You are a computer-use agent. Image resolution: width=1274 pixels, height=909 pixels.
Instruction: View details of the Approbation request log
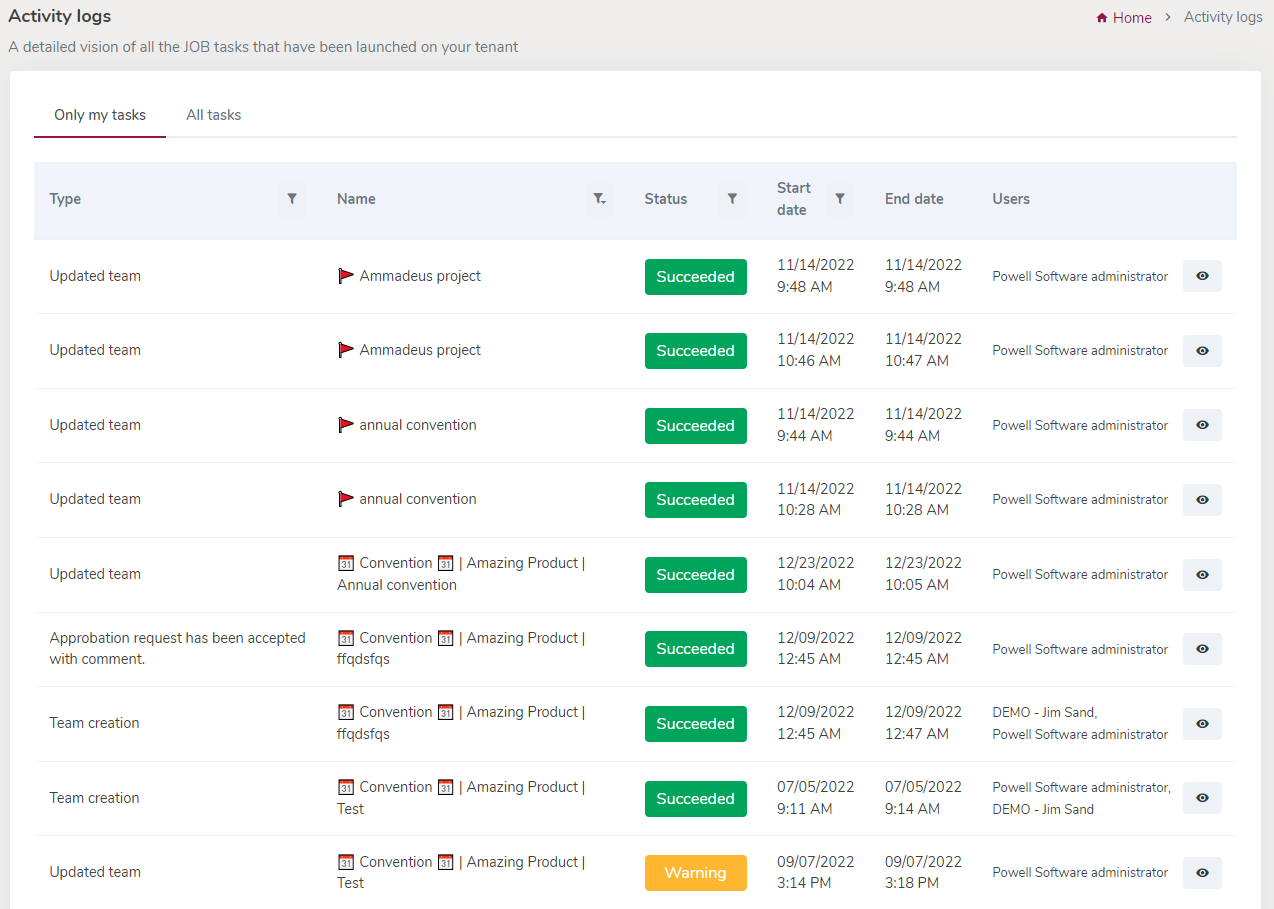tap(1202, 649)
